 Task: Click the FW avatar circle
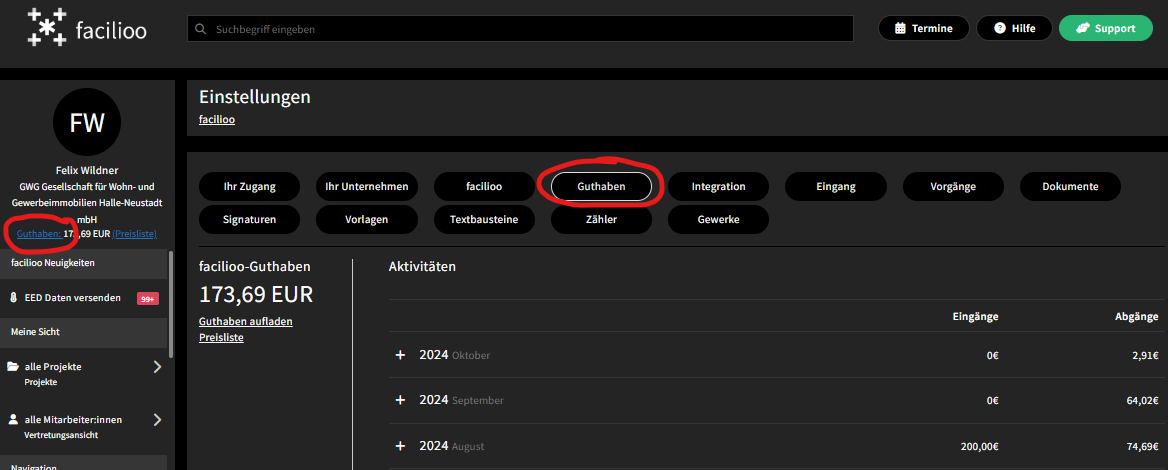click(87, 122)
